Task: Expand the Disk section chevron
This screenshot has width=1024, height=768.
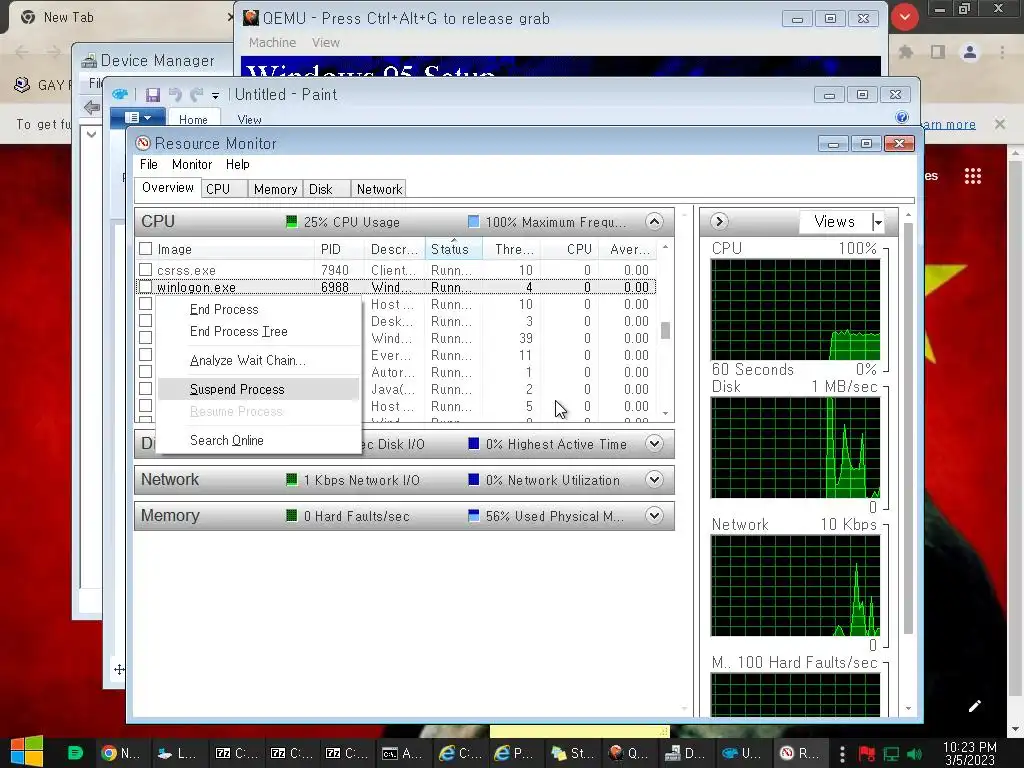Action: [654, 444]
